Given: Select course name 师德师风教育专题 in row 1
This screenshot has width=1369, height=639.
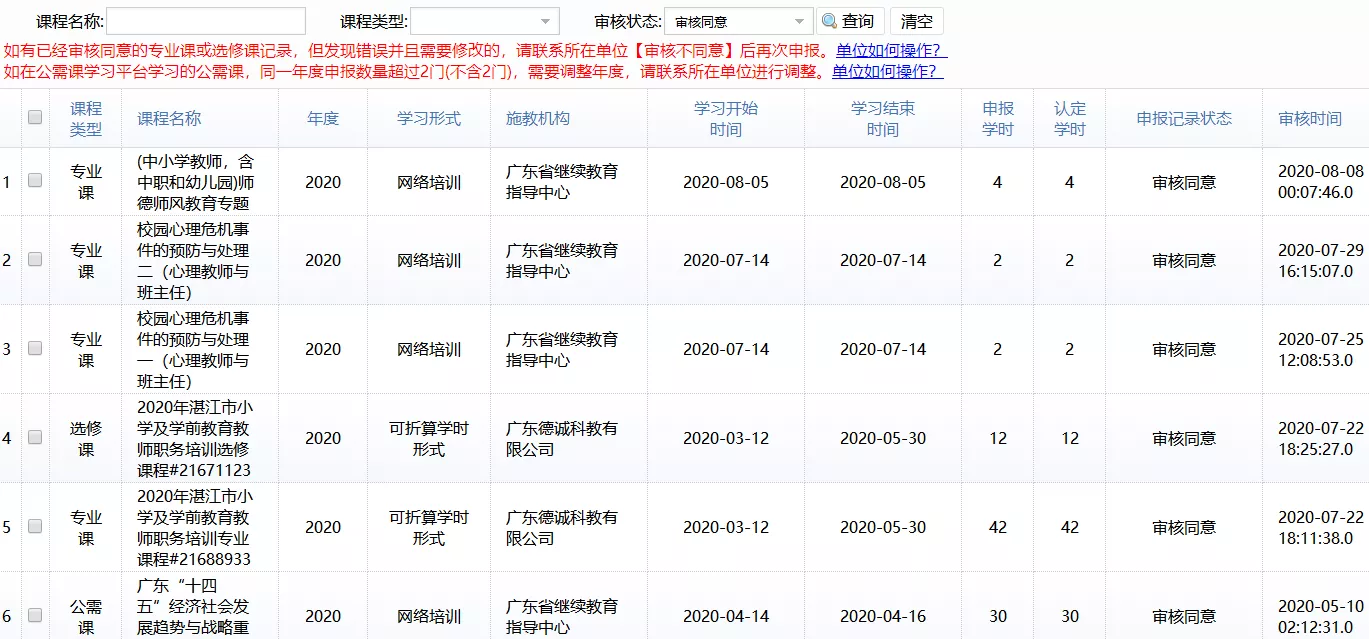Looking at the screenshot, I should (x=195, y=182).
